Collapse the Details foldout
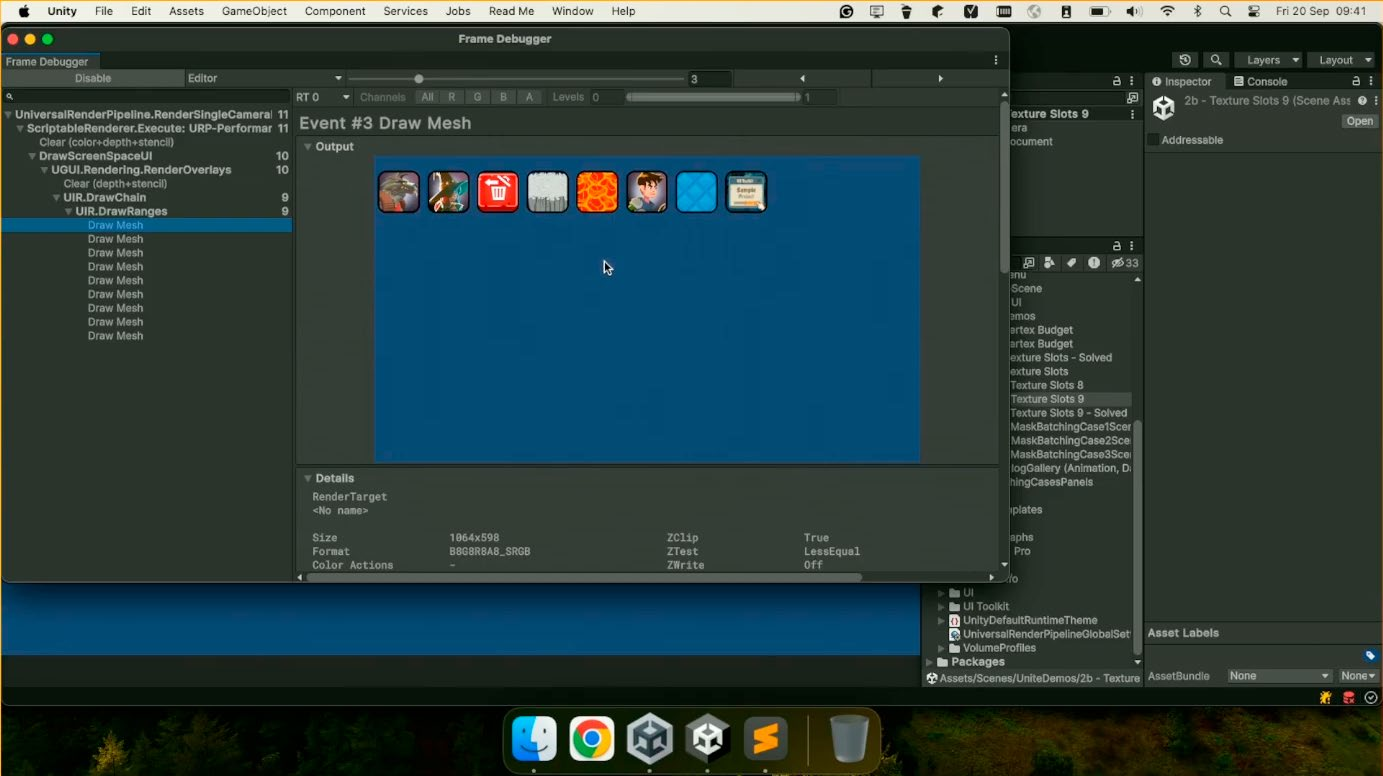 308,479
